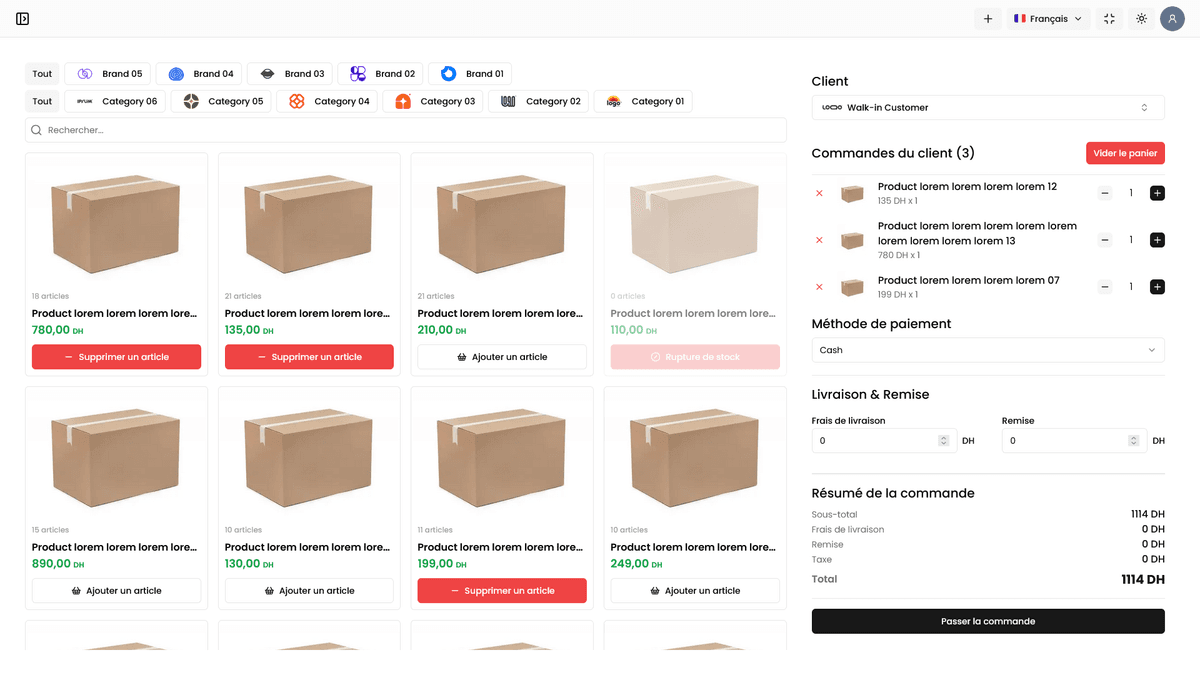The width and height of the screenshot is (1200, 675).
Task: Click the 1114 DH total amount
Action: [x=1143, y=579]
